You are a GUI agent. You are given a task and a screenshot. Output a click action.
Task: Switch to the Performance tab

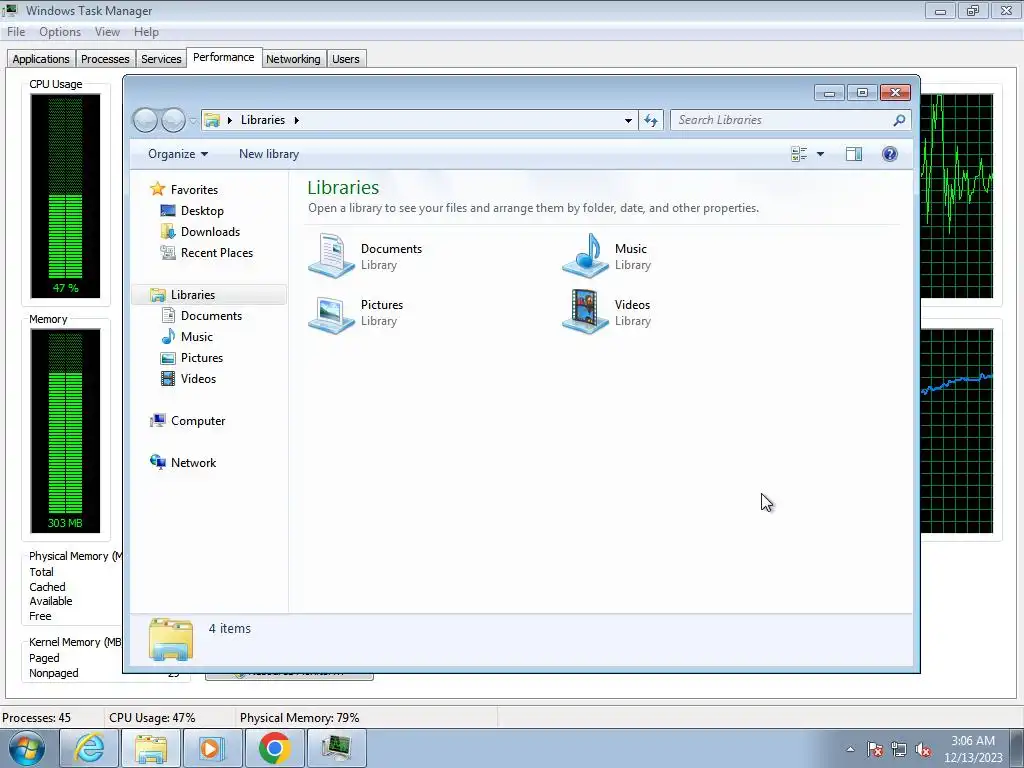224,57
